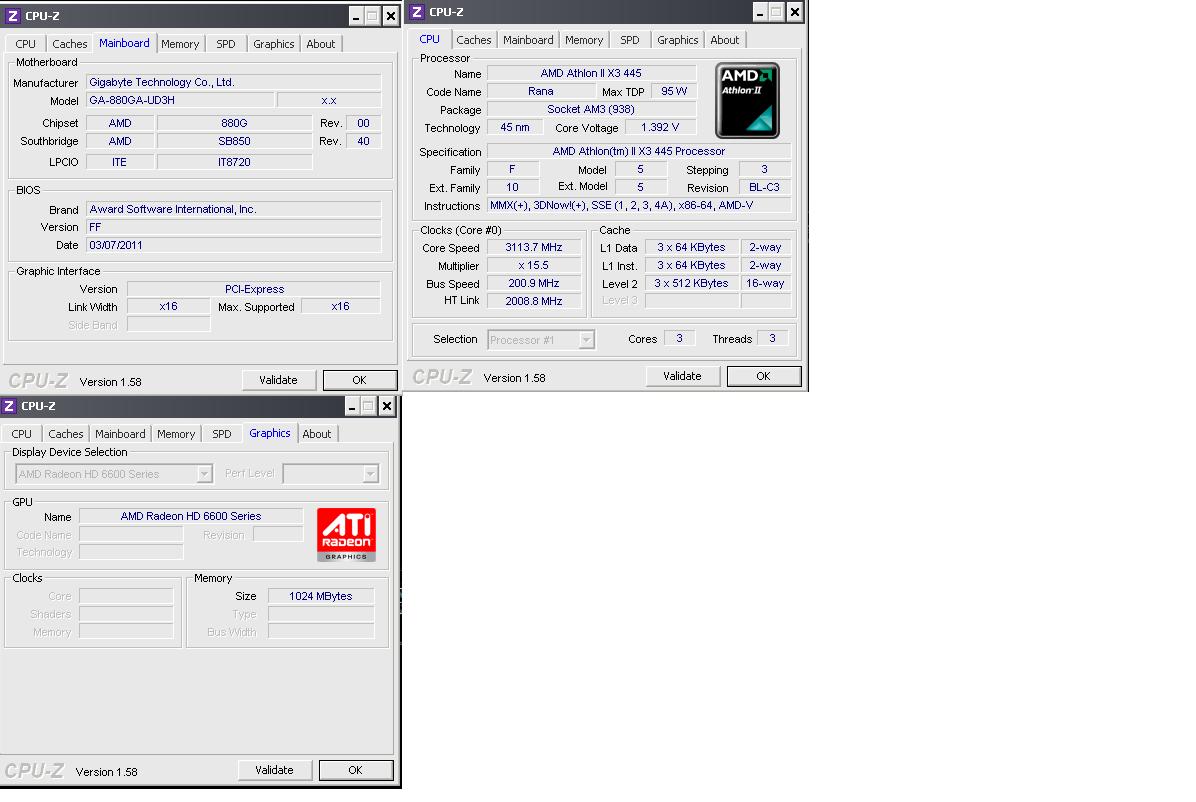Minimize the Graphics CPU-Z window
The image size is (1196, 802).
(352, 407)
